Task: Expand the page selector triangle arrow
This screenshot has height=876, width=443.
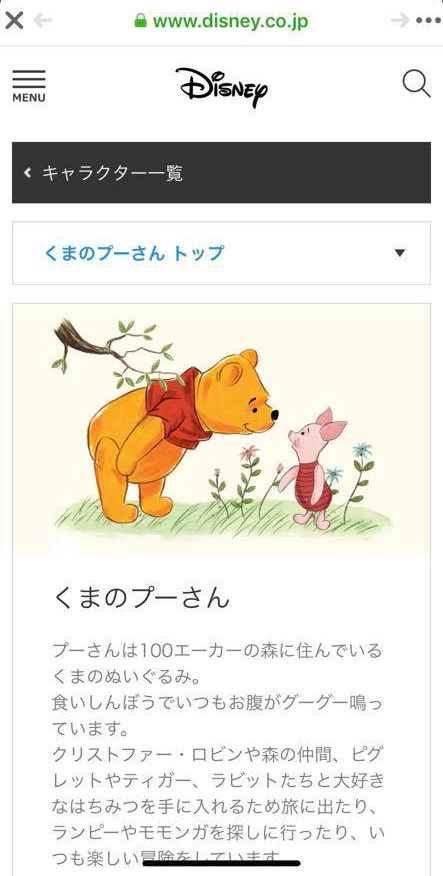Action: pyautogui.click(x=399, y=253)
